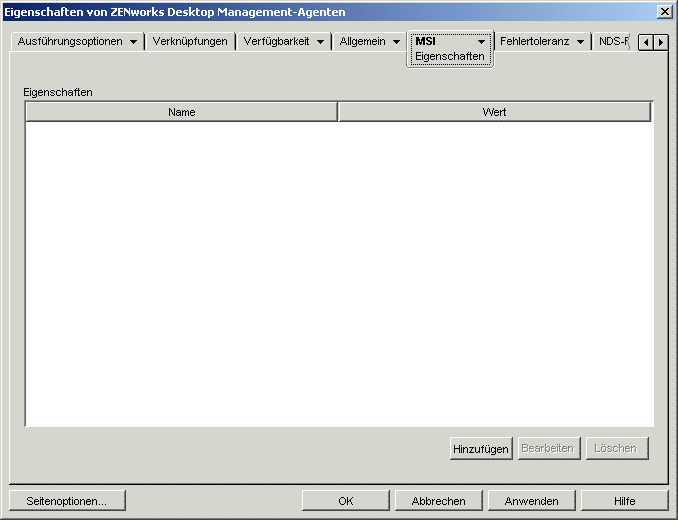Close the Eigenschaften dialog window
The height and width of the screenshot is (520, 678).
point(664,12)
